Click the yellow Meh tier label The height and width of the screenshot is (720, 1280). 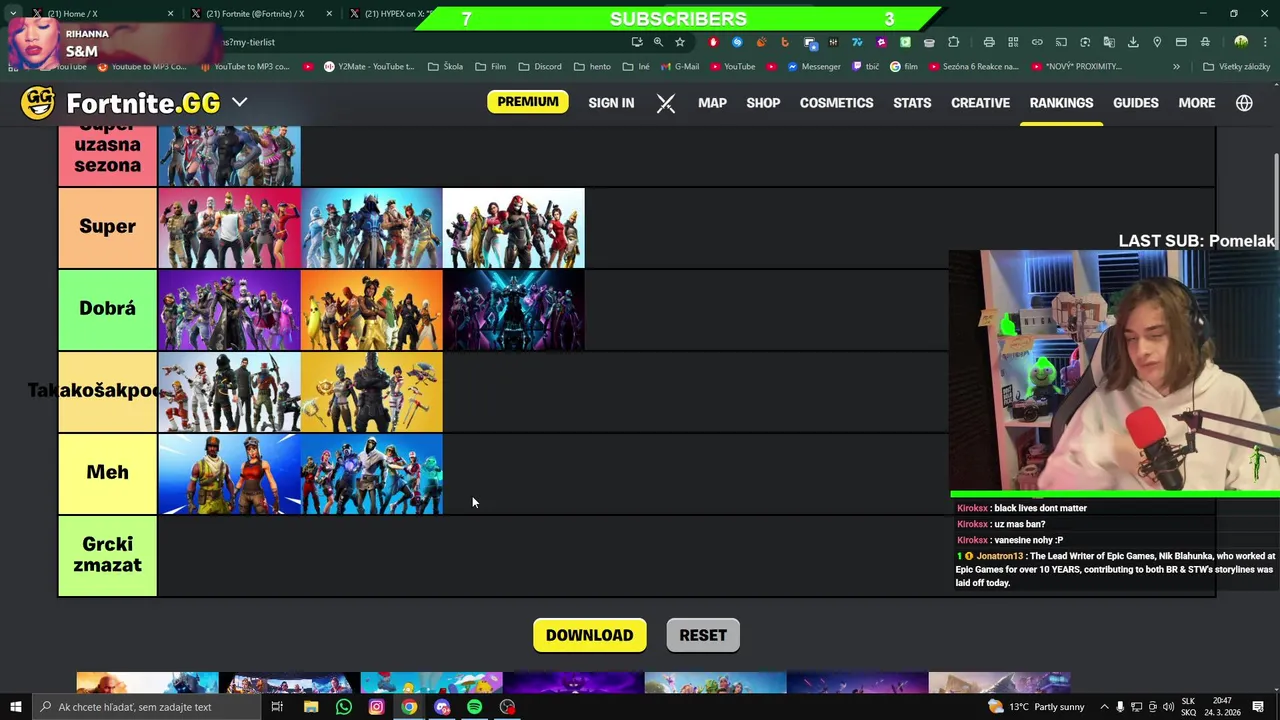click(x=107, y=473)
